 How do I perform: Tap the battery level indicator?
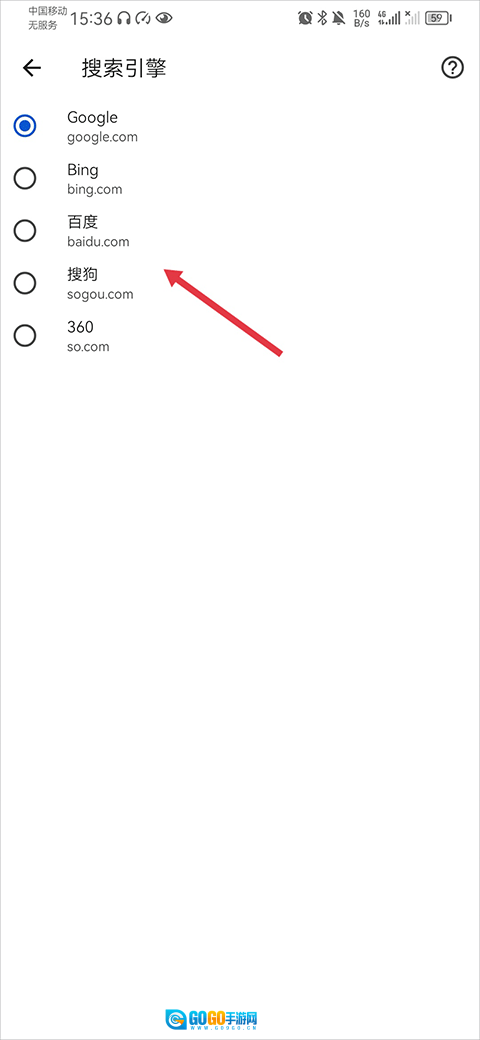(438, 19)
